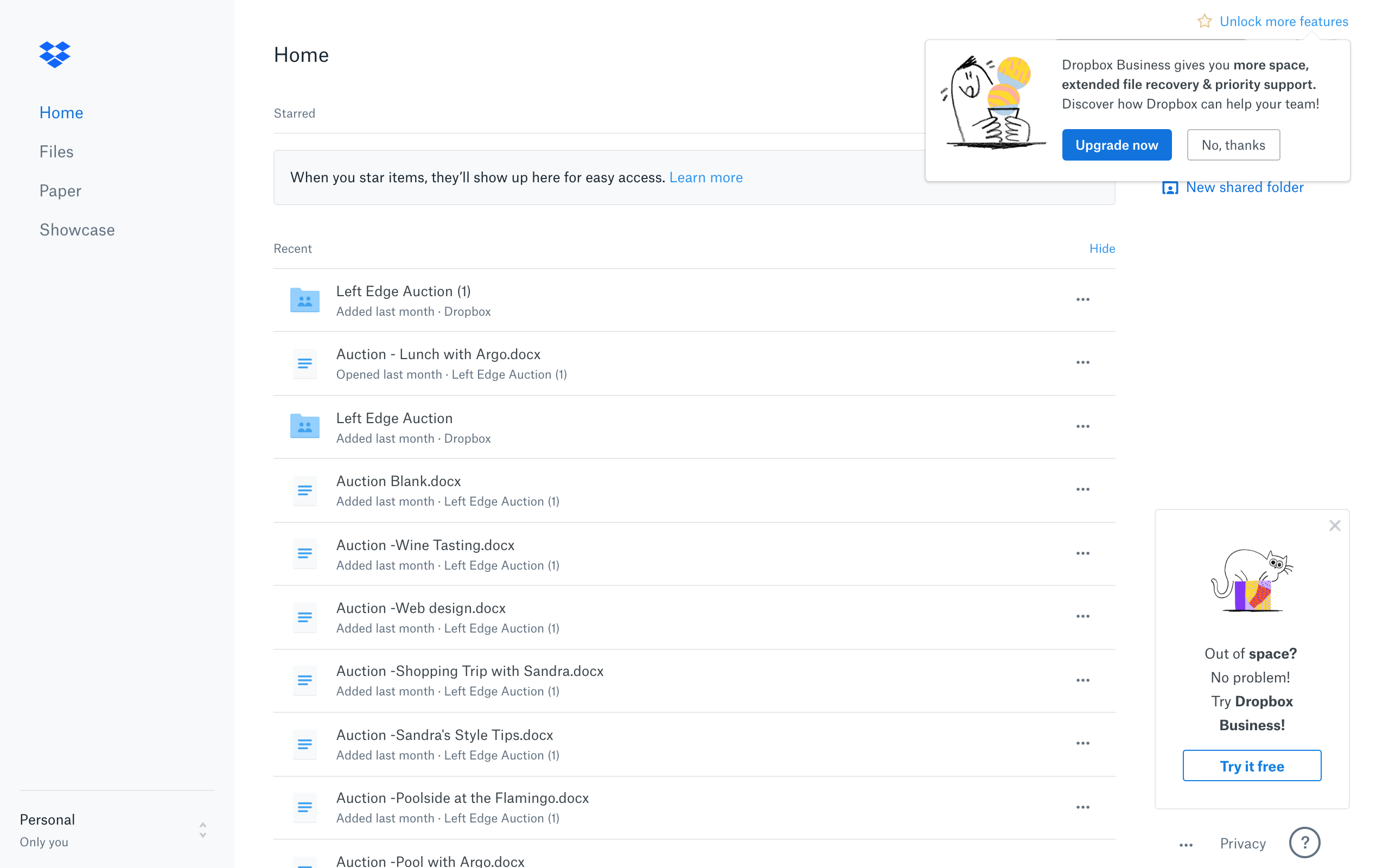Go to Home in the sidebar
1389x868 pixels.
61,112
